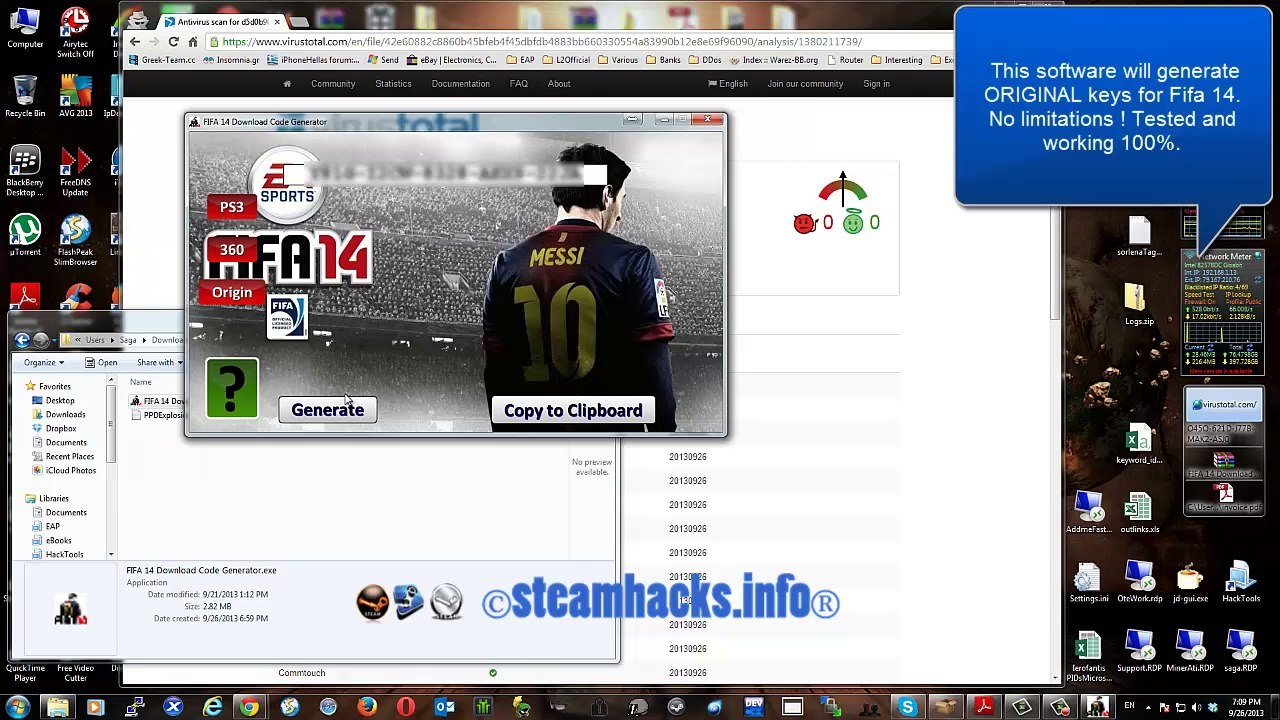Reload the browser page
Viewport: 1280px width, 720px height.
point(173,42)
